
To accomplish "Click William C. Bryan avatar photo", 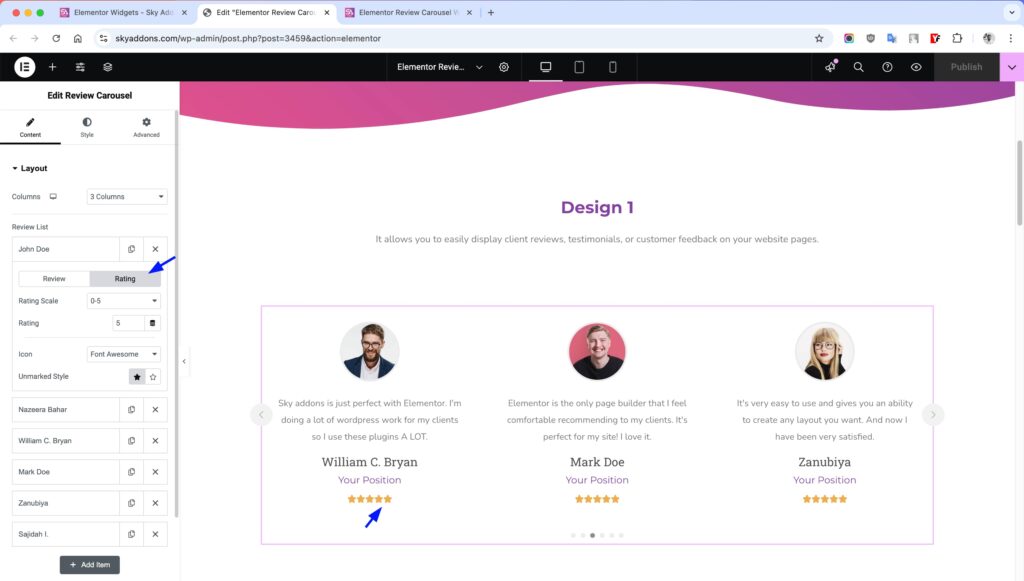I will [369, 351].
